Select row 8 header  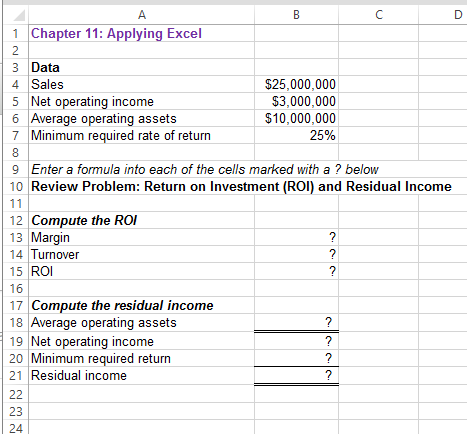(15, 152)
